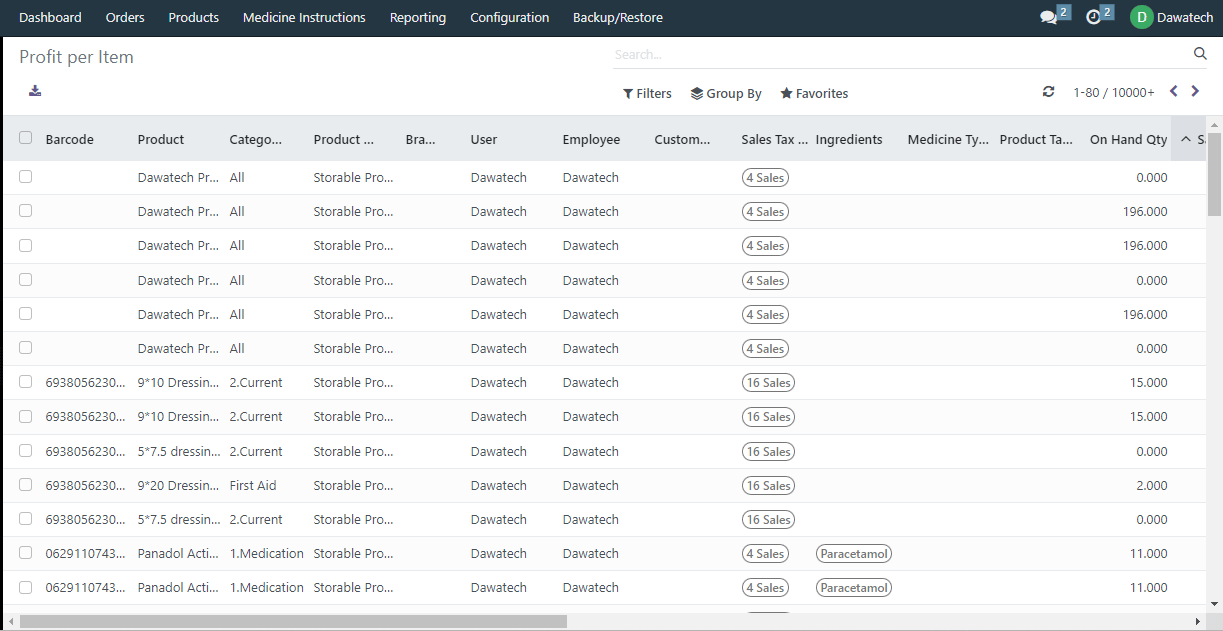
Task: Sort by the Sales Tax column header
Action: point(775,139)
